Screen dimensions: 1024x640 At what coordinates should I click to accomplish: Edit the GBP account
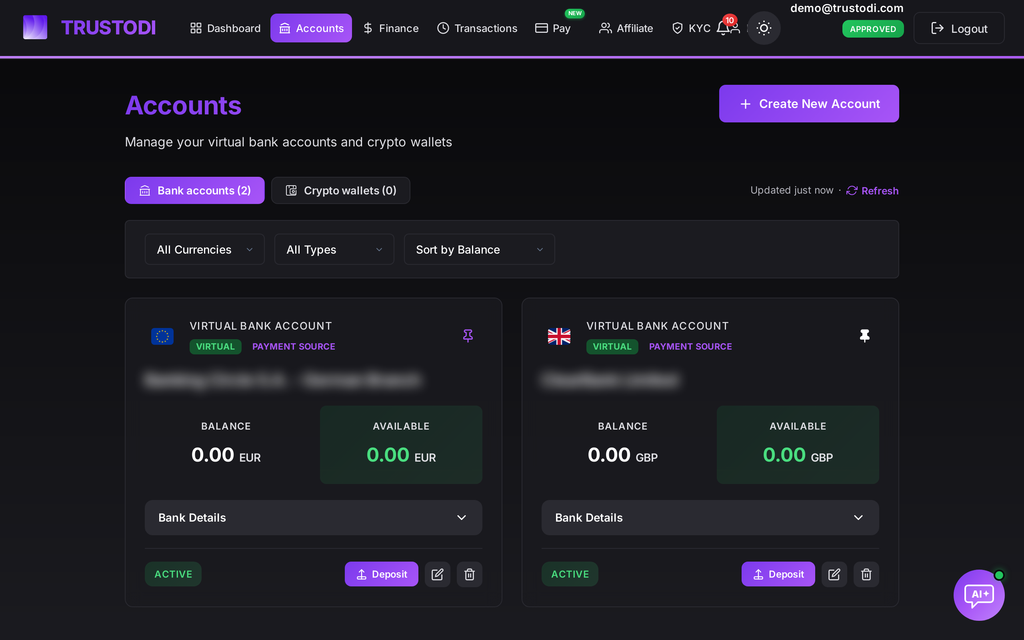pyautogui.click(x=834, y=574)
